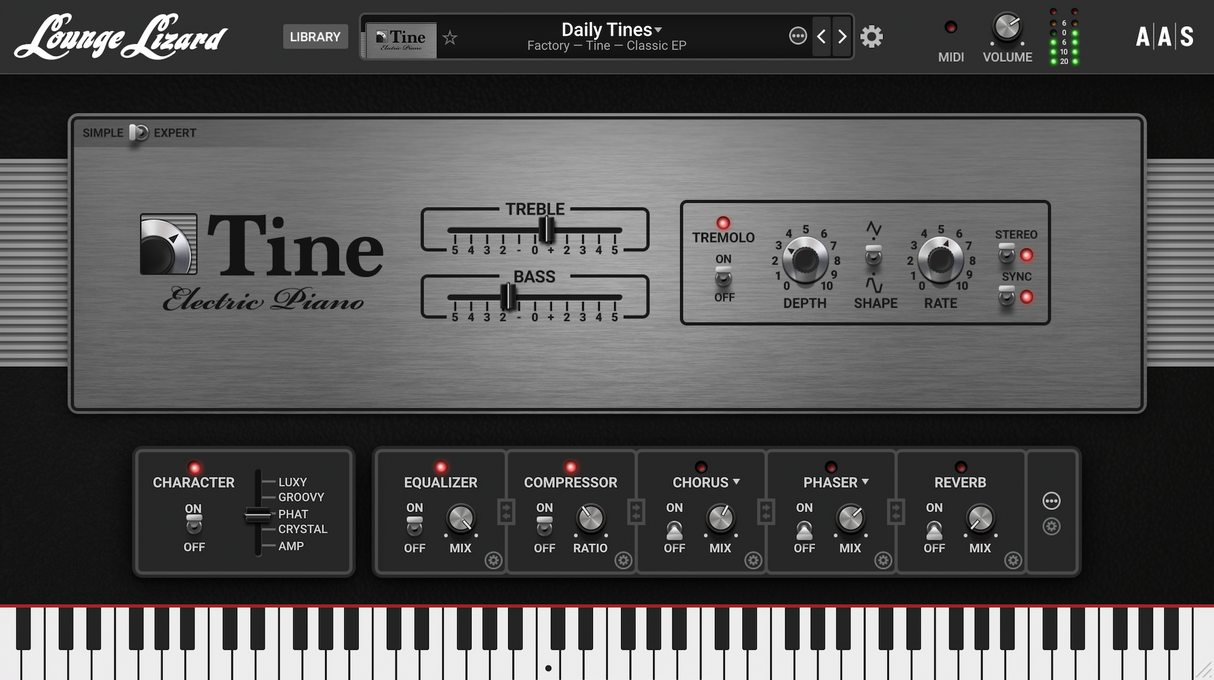
Task: Open Equalizer settings gear icon
Action: 493,560
